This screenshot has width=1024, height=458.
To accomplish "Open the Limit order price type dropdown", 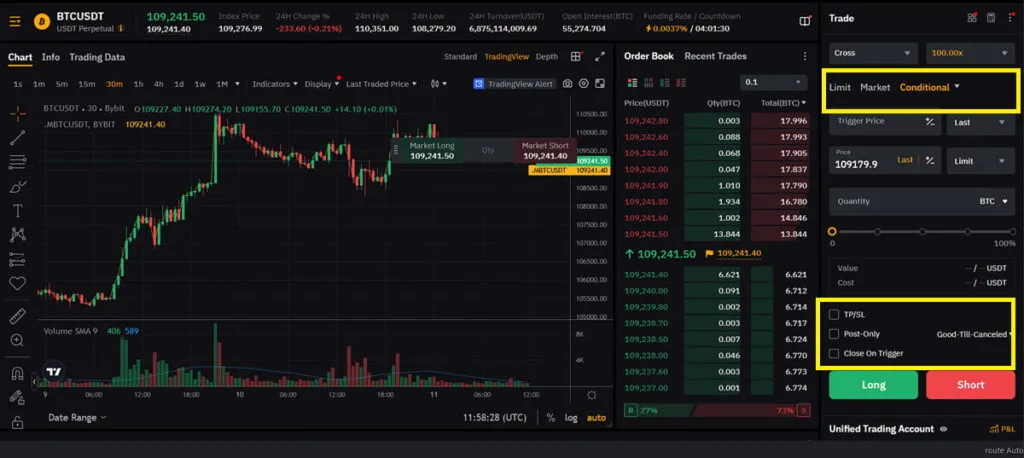I will pyautogui.click(x=980, y=161).
